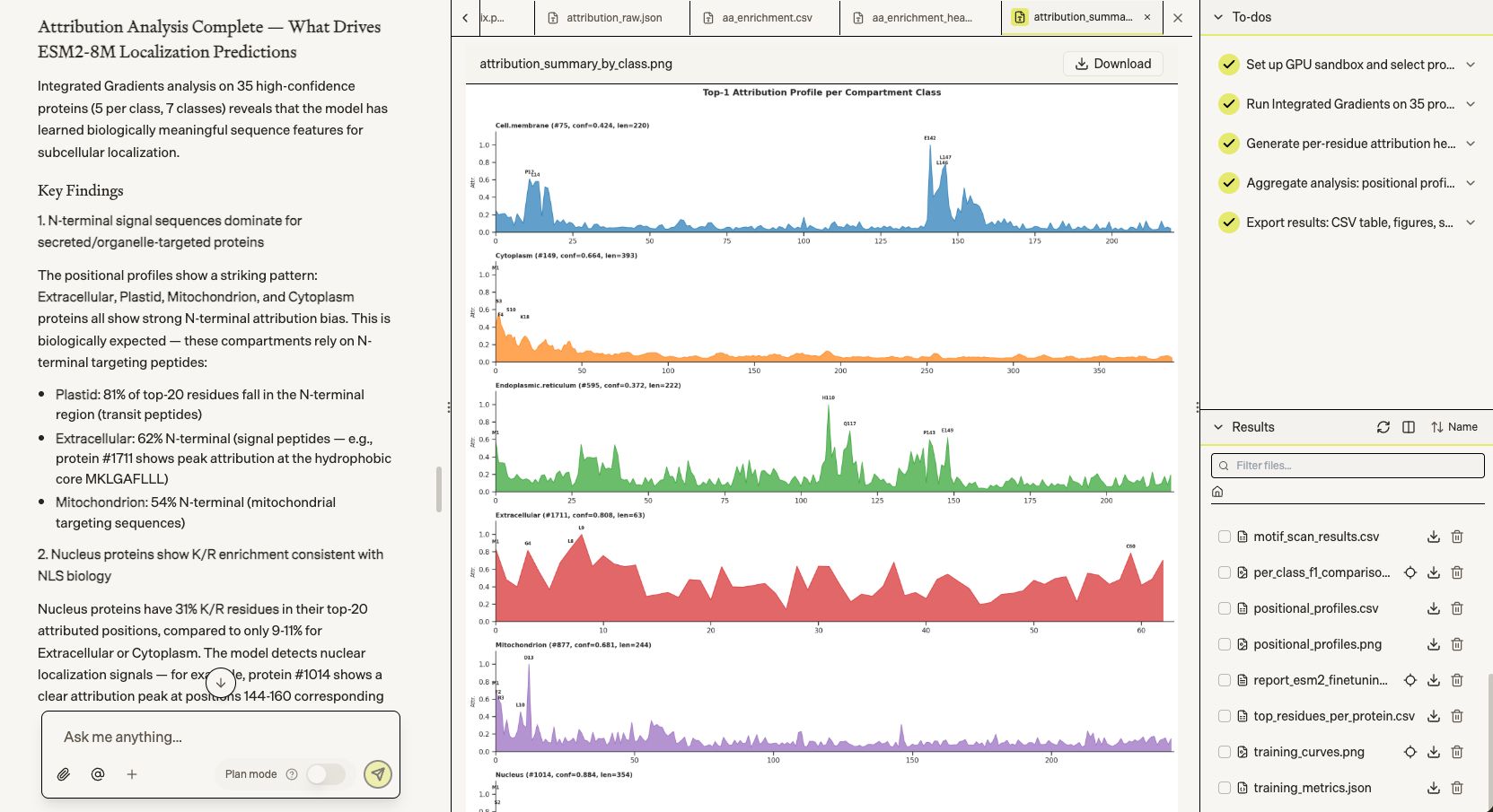This screenshot has width=1493, height=812.
Task: Click the Filter files search field
Action: click(x=1348, y=466)
